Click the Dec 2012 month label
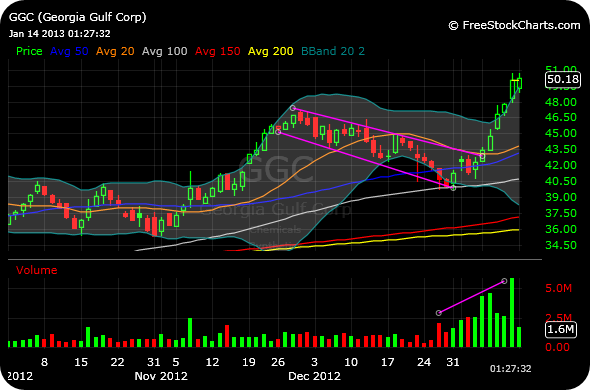This screenshot has width=590, height=390. pyautogui.click(x=314, y=376)
